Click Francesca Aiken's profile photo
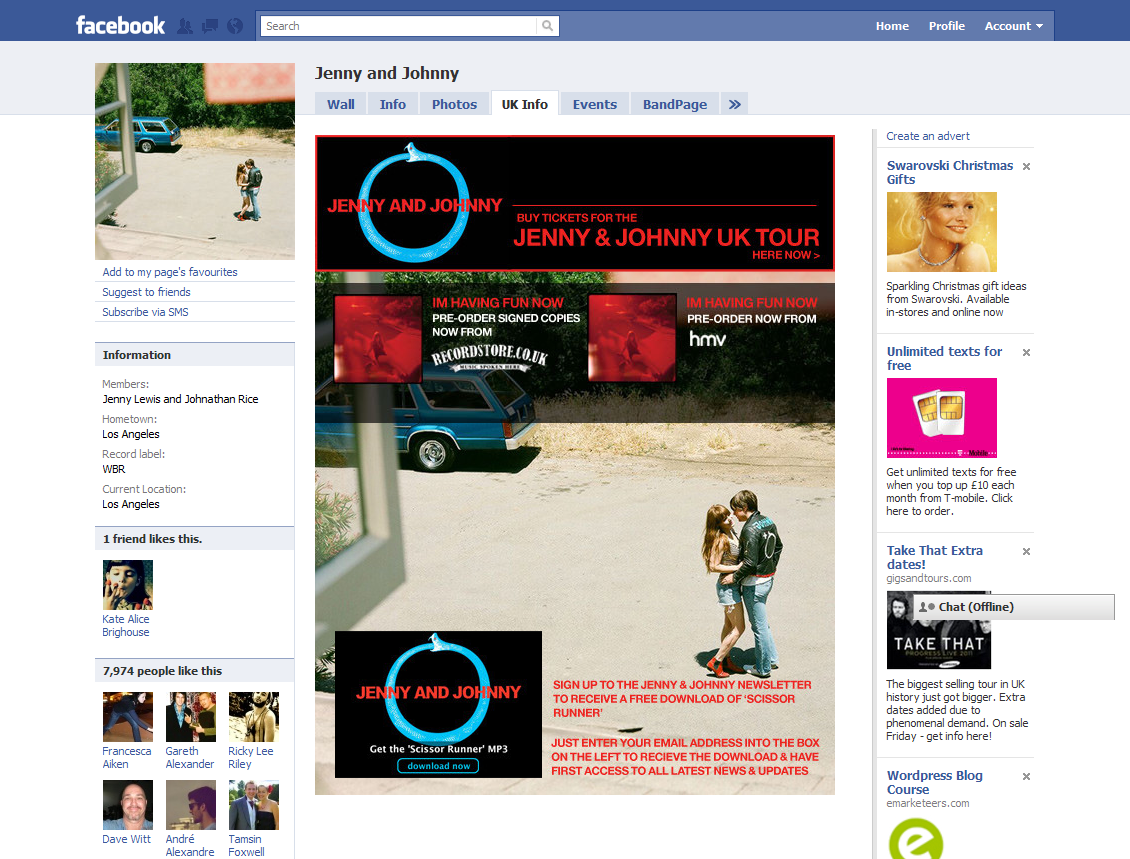 click(128, 717)
